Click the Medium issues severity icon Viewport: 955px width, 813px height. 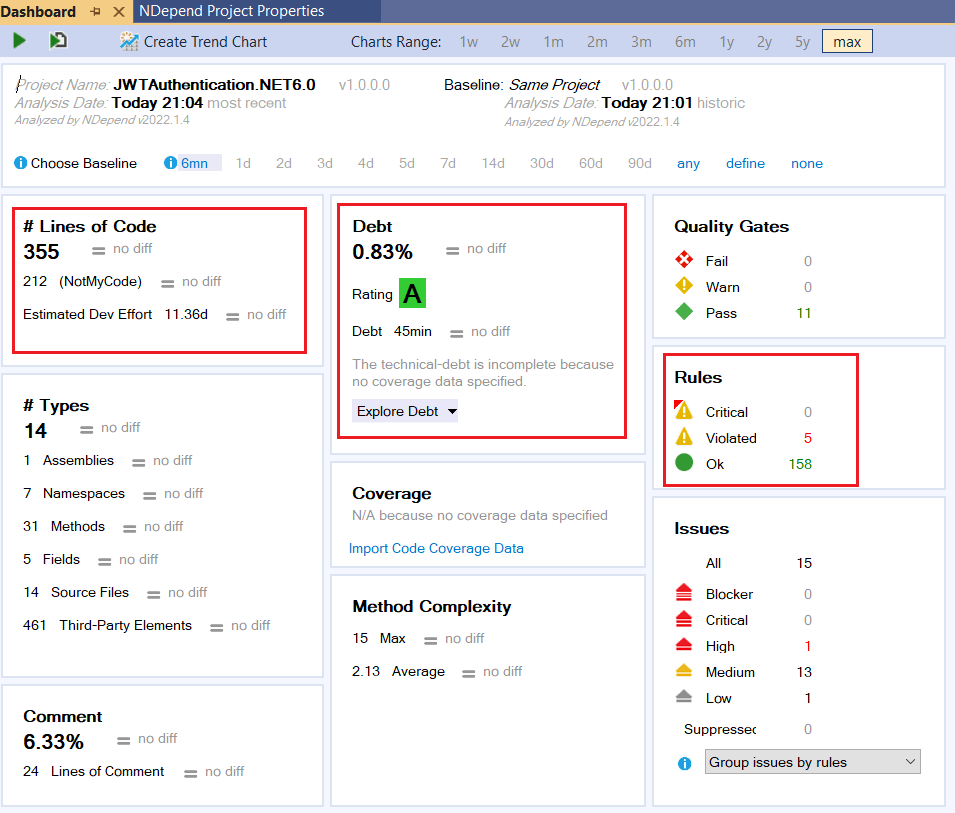click(684, 670)
